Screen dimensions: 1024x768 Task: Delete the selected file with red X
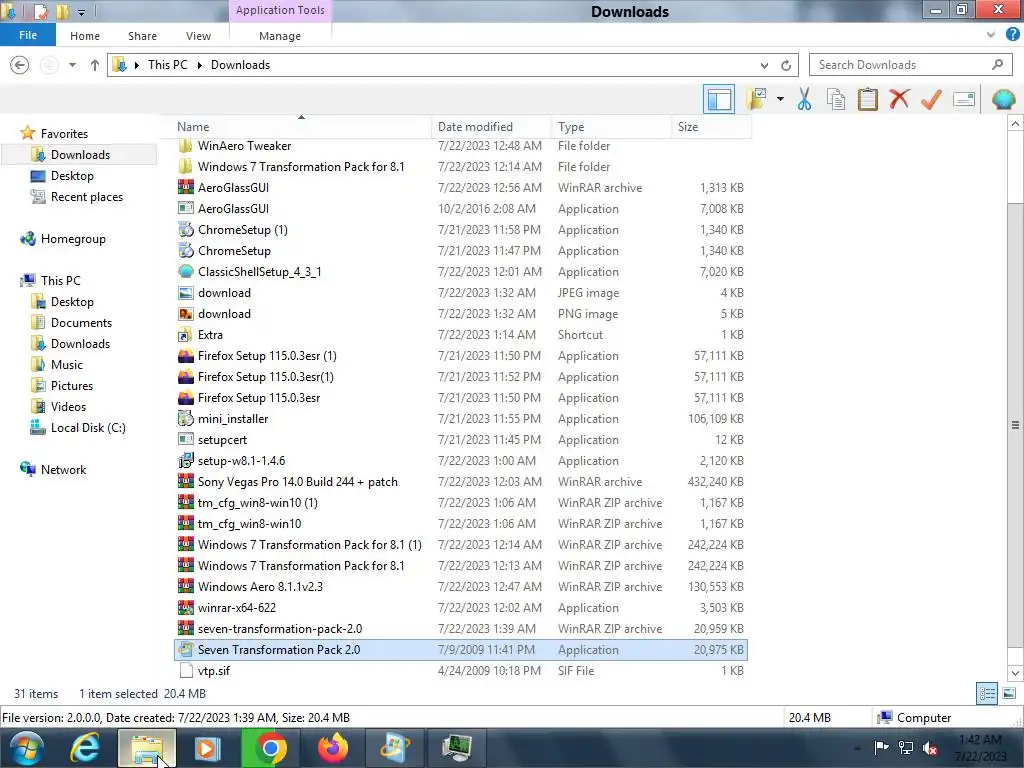coord(899,99)
